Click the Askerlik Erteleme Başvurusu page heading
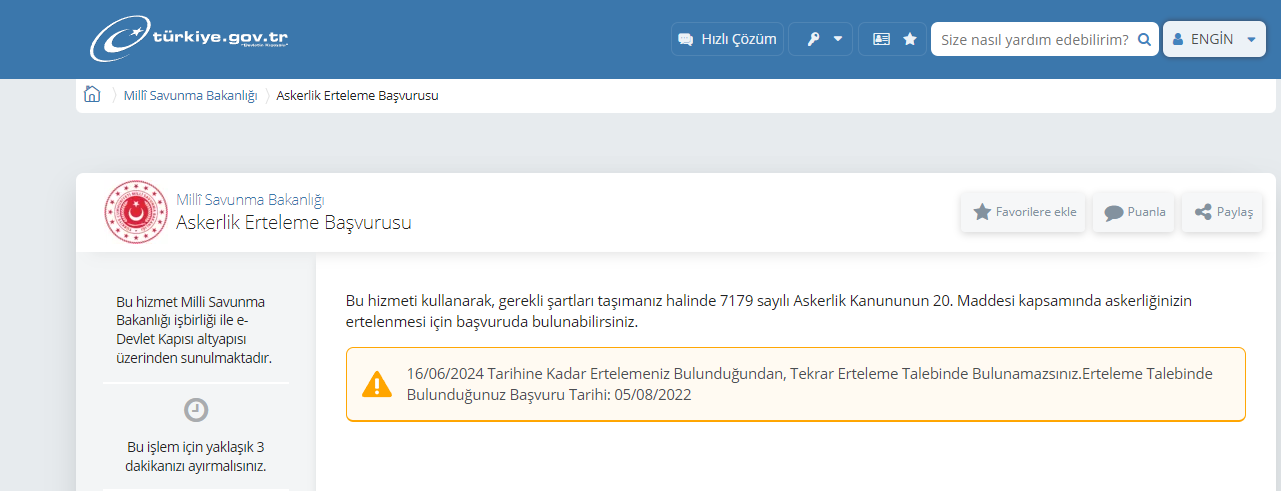This screenshot has width=1281, height=491. point(293,223)
